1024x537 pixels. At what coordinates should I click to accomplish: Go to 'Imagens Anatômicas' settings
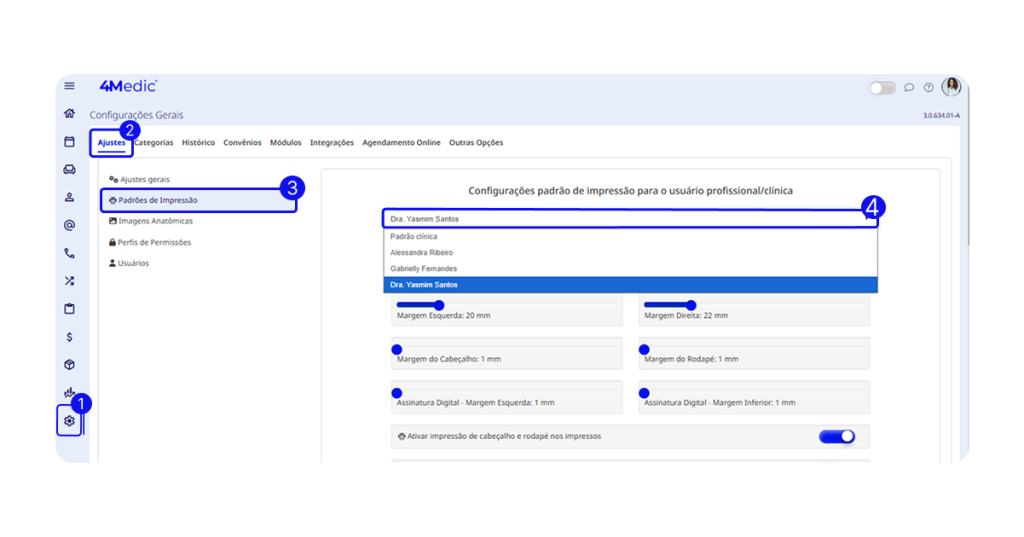(x=156, y=221)
